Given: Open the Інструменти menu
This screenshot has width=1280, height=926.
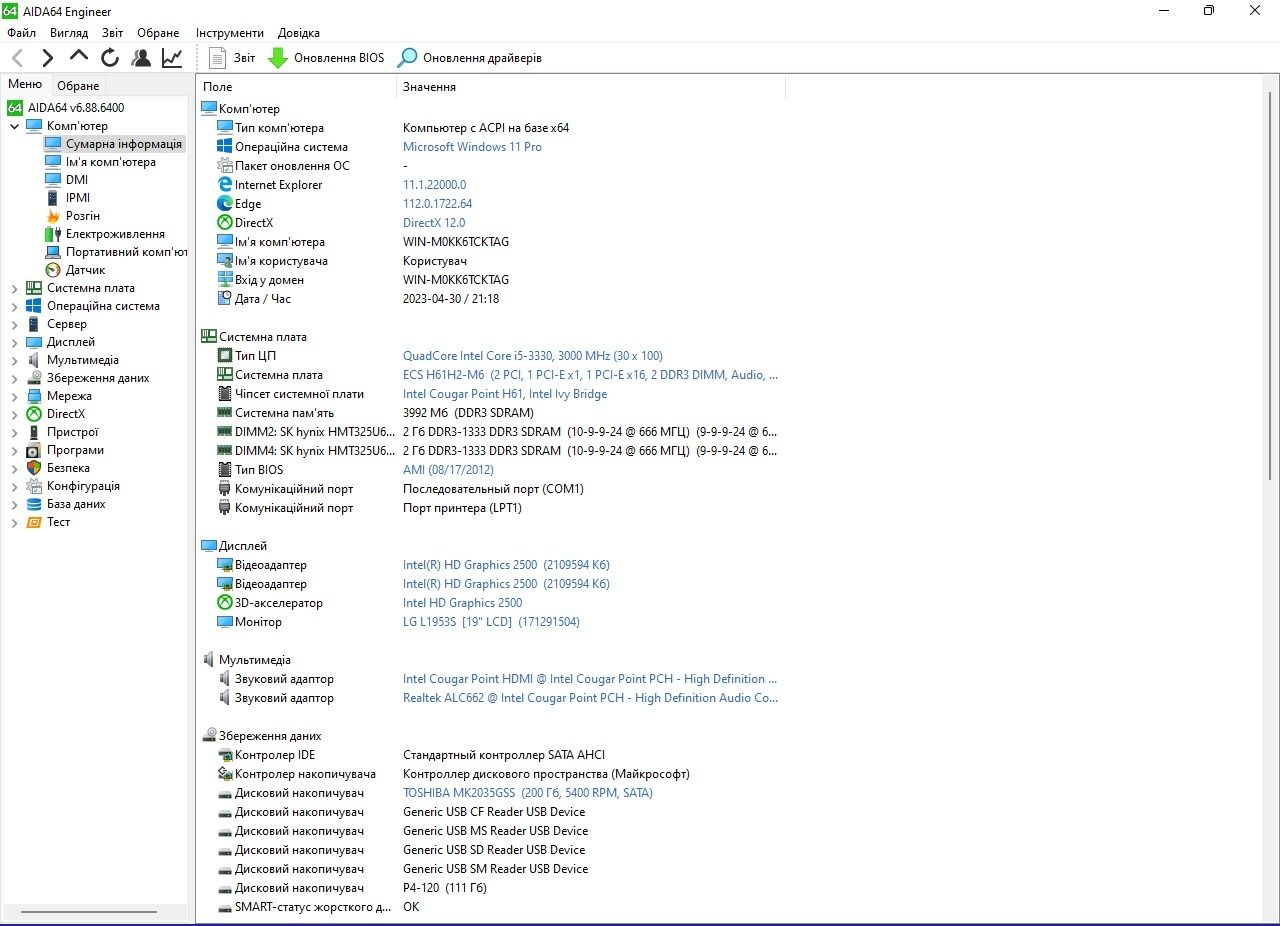Looking at the screenshot, I should tap(230, 33).
